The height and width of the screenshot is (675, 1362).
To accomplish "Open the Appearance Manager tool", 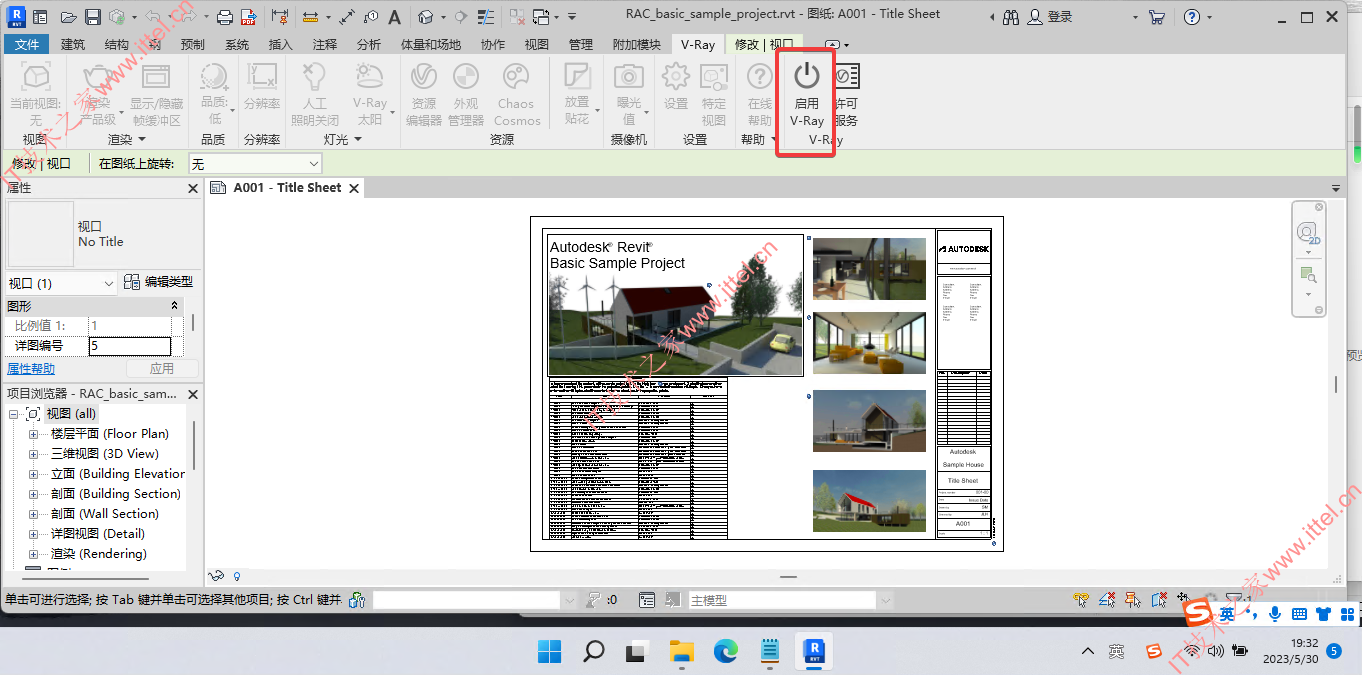I will pos(466,93).
